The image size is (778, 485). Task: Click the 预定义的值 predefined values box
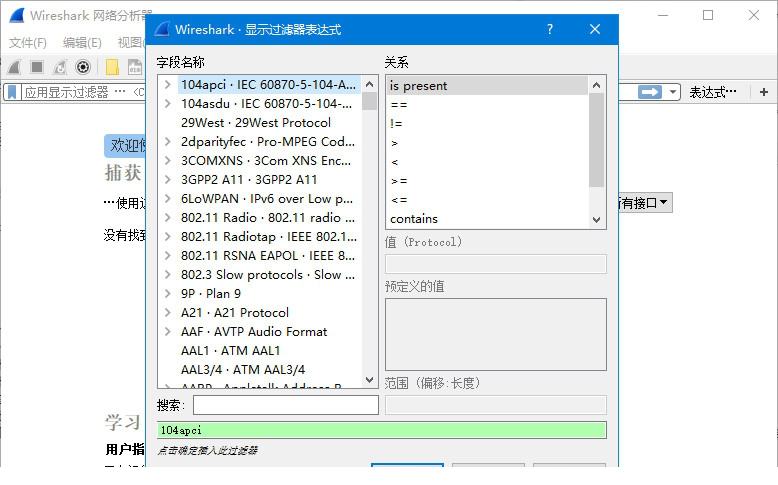pyautogui.click(x=496, y=334)
